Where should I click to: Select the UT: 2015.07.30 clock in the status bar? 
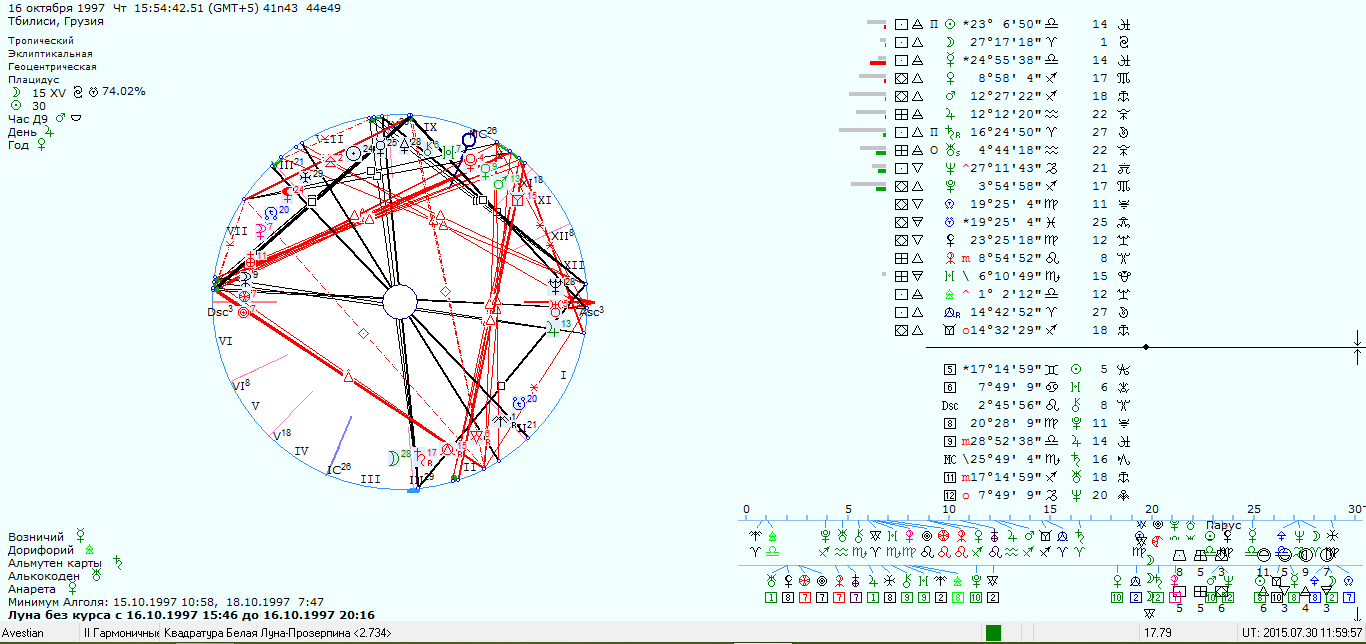pyautogui.click(x=1302, y=633)
